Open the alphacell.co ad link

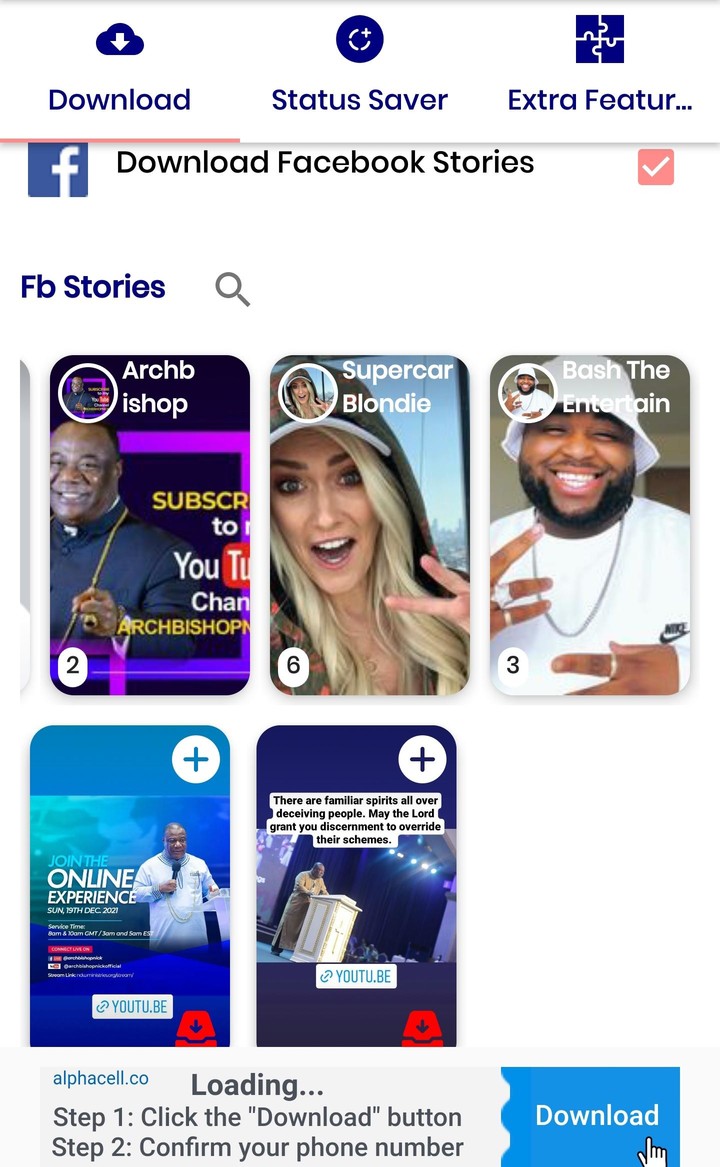[x=101, y=1078]
